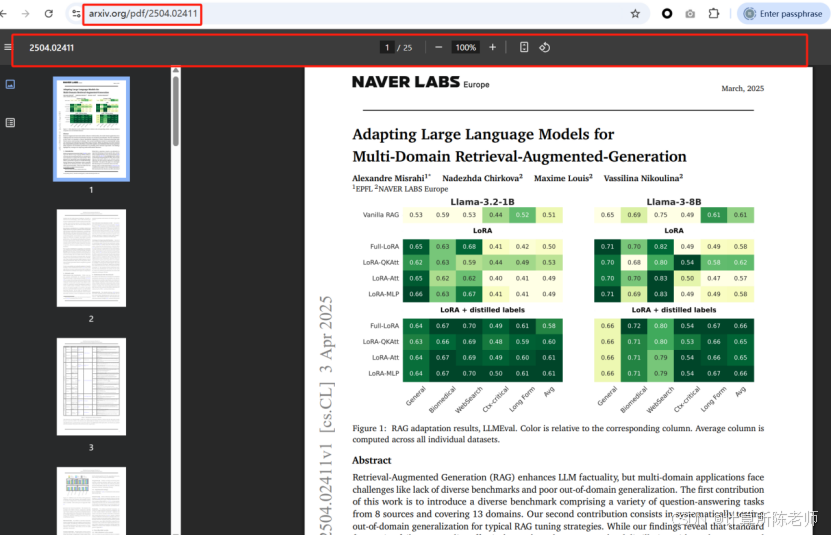The image size is (831, 535).
Task: Go back to the previous page
Action: point(4,14)
